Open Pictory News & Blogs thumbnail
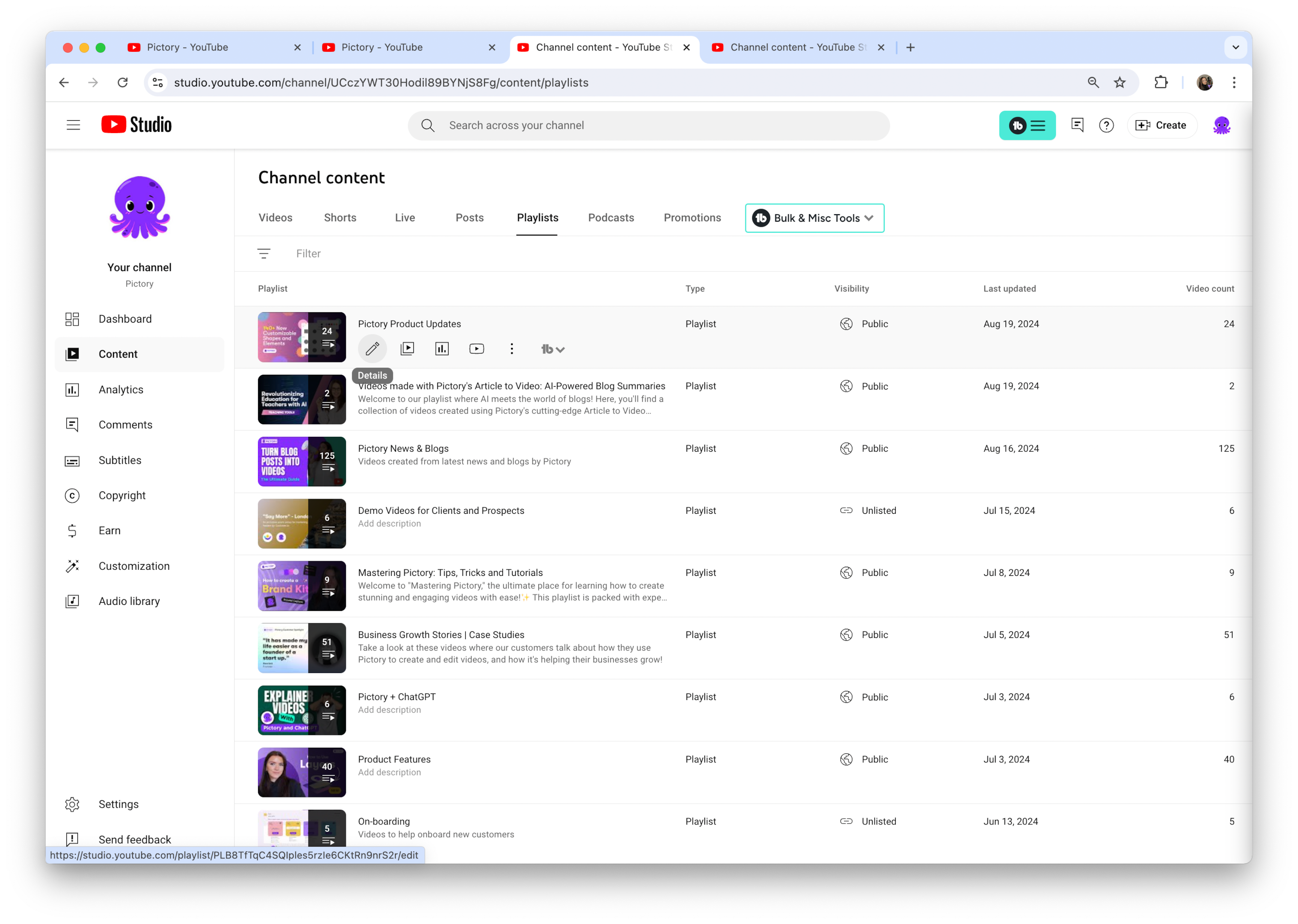 [302, 462]
